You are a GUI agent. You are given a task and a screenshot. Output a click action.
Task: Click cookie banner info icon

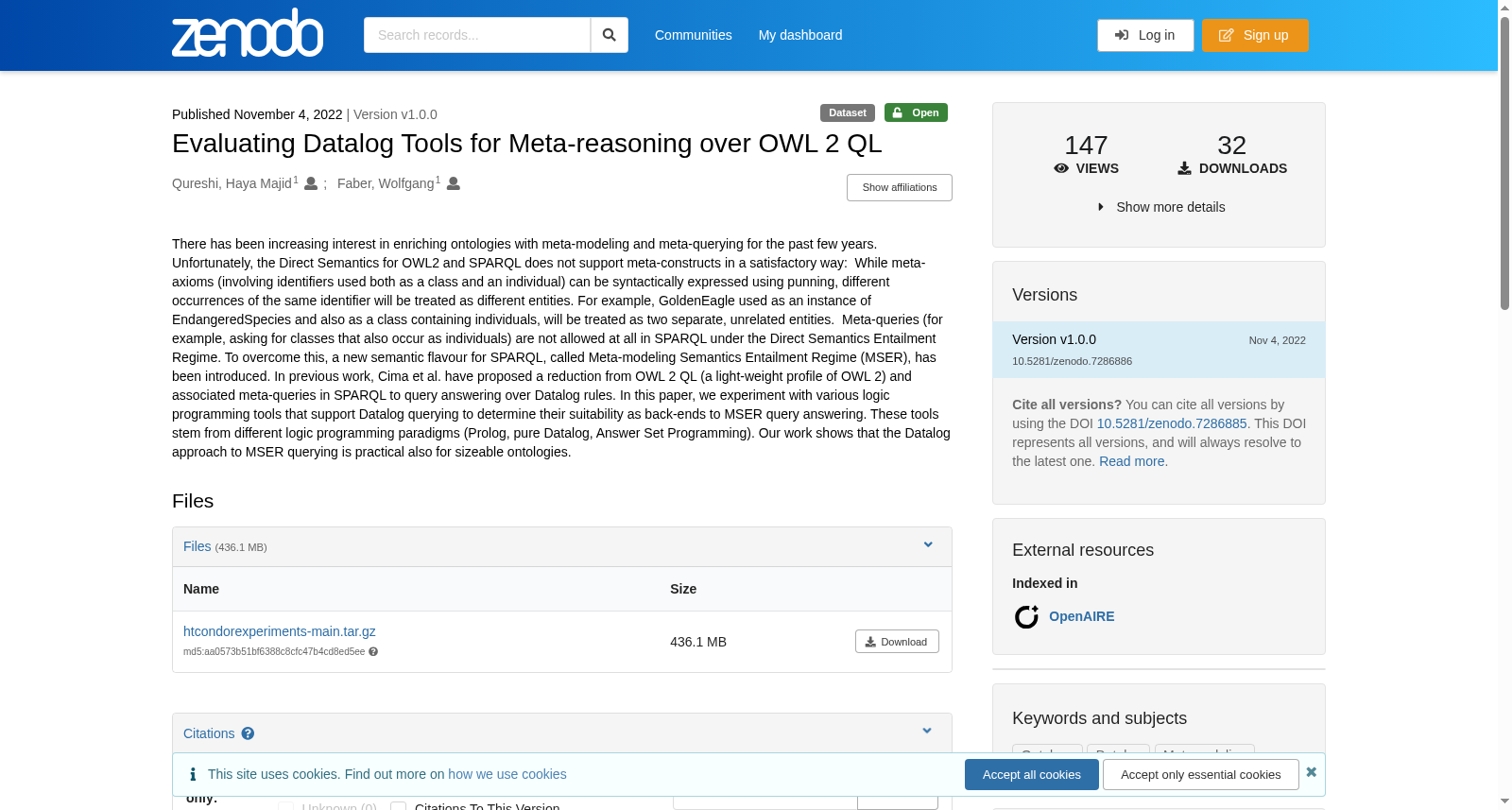point(193,774)
